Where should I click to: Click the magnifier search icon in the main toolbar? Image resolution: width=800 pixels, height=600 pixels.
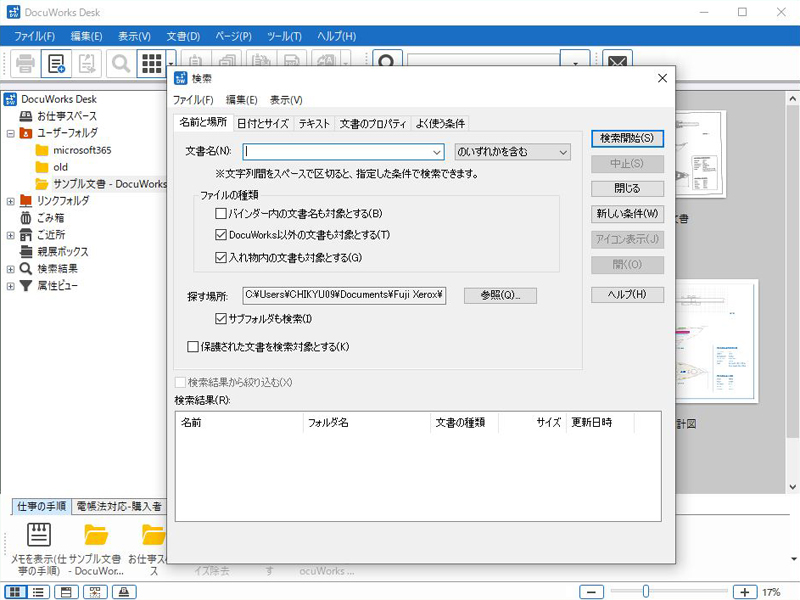point(121,64)
